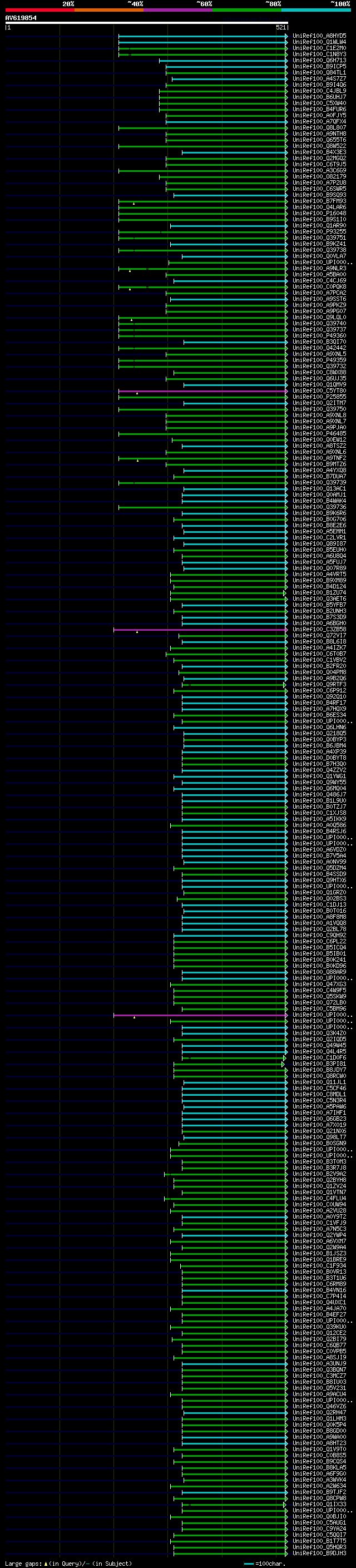
Task: Select the UniRef100_Q84TL1 row label
Action: [x=319, y=72]
